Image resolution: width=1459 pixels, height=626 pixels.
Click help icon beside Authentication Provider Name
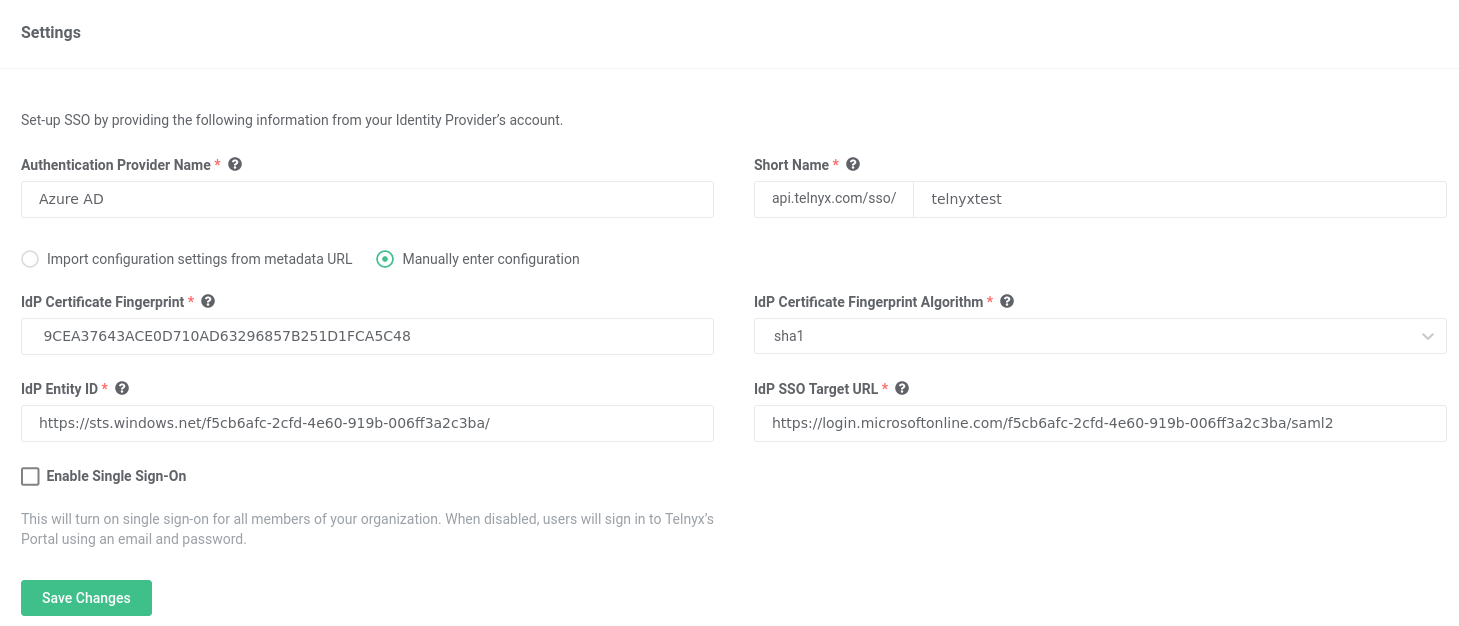[x=235, y=164]
